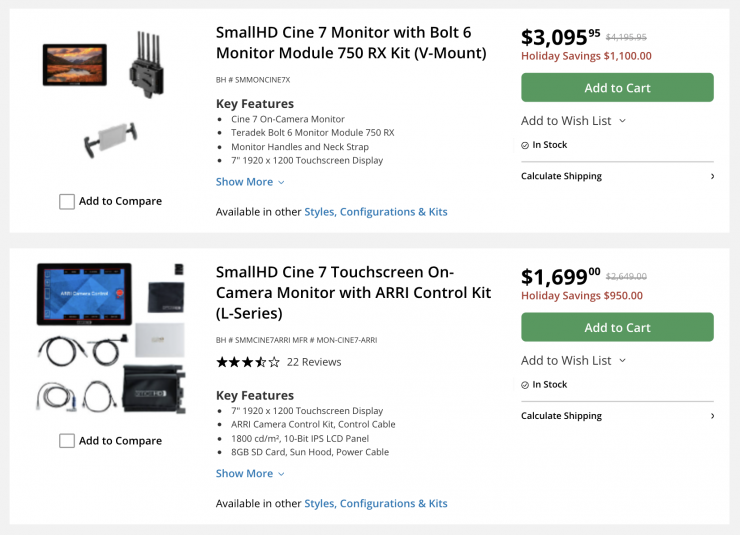This screenshot has height=535, width=740.
Task: Click chevron arrow beside second Calculate Shipping
Action: tap(712, 416)
